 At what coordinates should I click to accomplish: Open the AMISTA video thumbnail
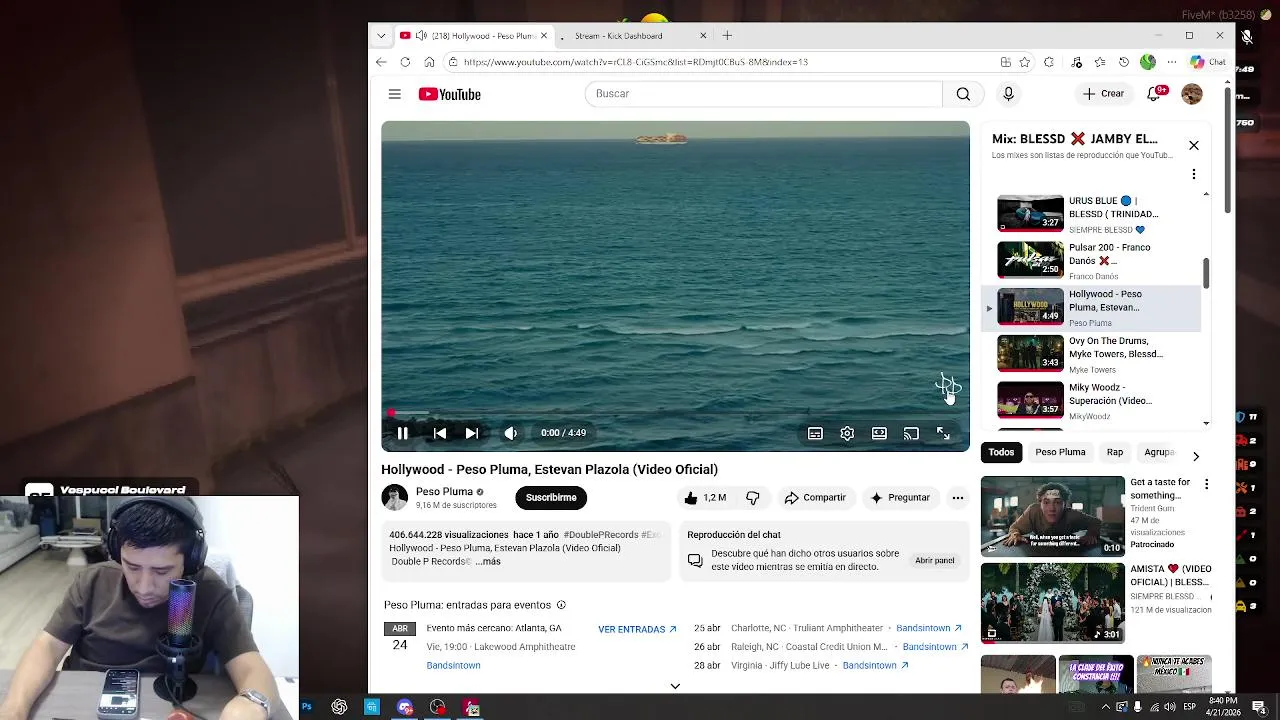(x=1052, y=602)
